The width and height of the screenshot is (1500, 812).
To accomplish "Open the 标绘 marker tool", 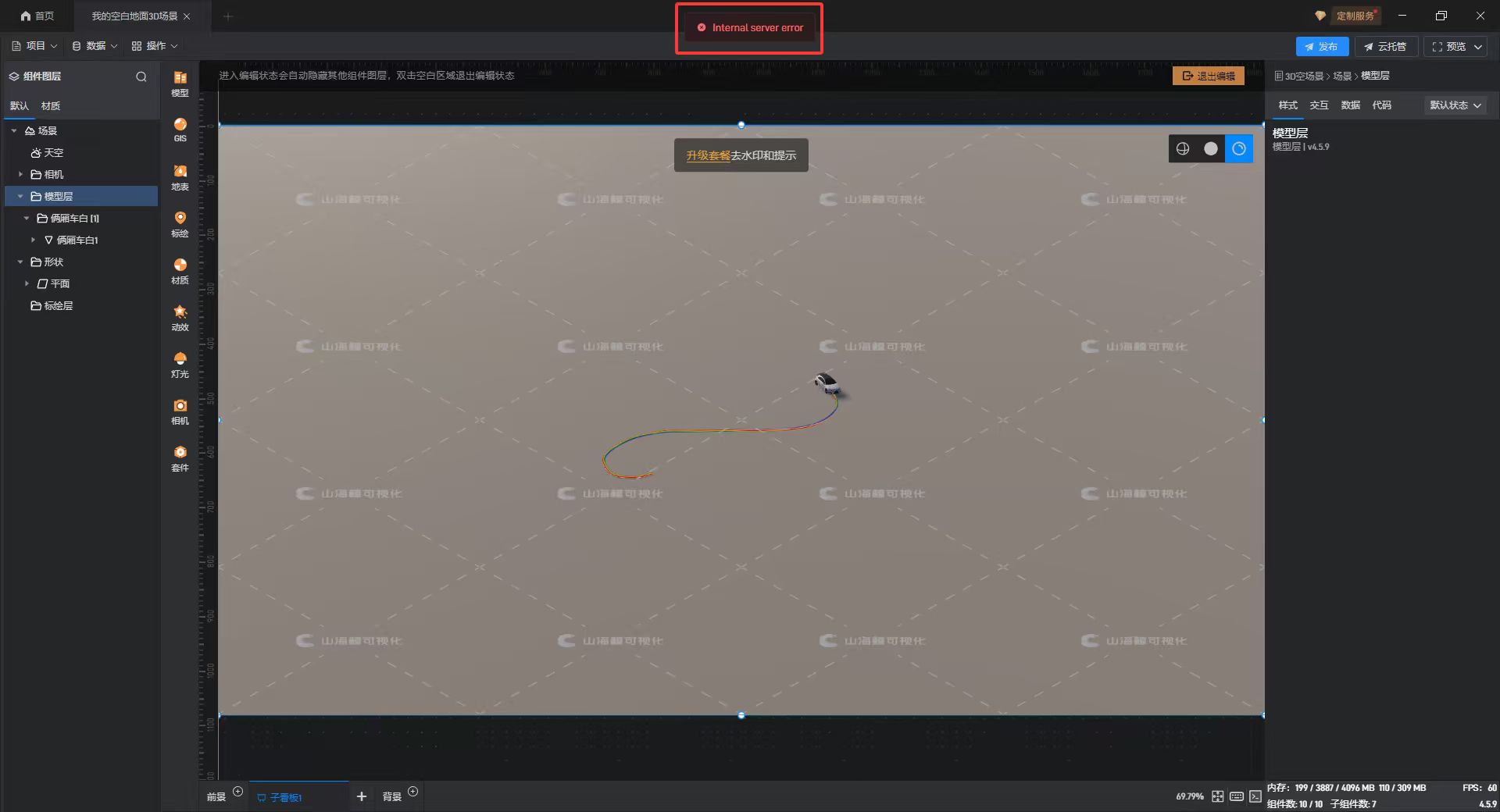I will tap(180, 223).
